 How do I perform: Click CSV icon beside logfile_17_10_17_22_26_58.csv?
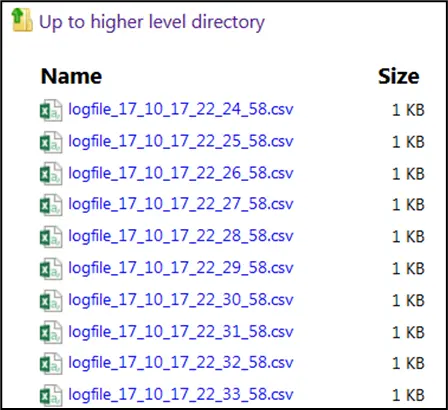point(51,174)
